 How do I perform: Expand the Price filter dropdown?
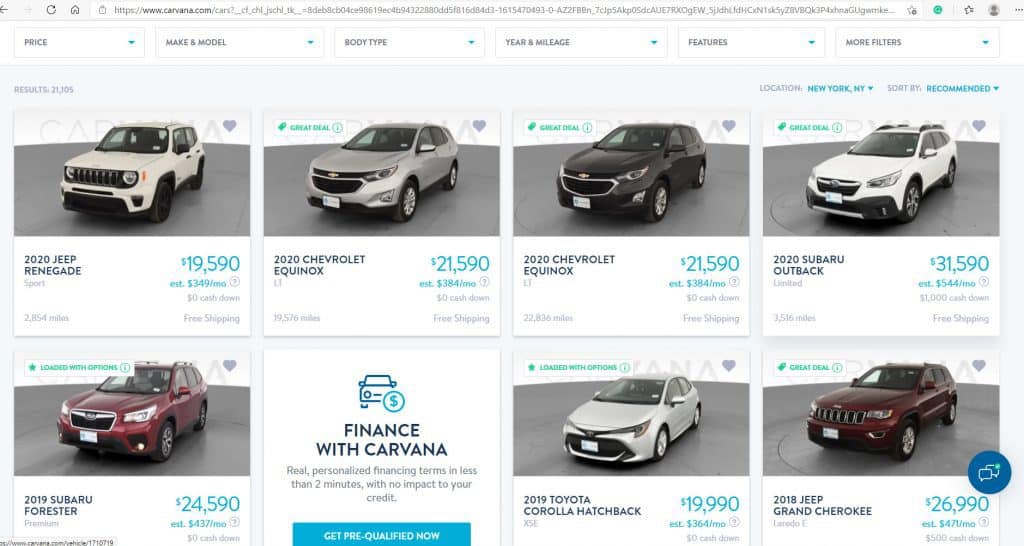pyautogui.click(x=79, y=42)
